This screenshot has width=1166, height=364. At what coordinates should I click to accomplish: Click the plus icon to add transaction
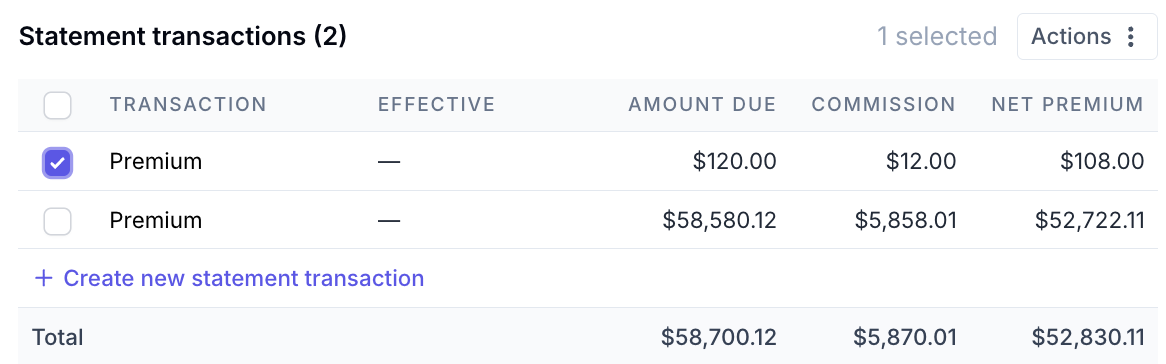44,279
